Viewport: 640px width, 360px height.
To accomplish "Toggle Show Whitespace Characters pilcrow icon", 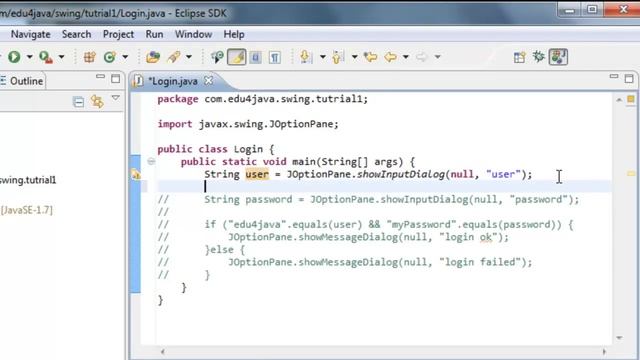I will point(275,57).
